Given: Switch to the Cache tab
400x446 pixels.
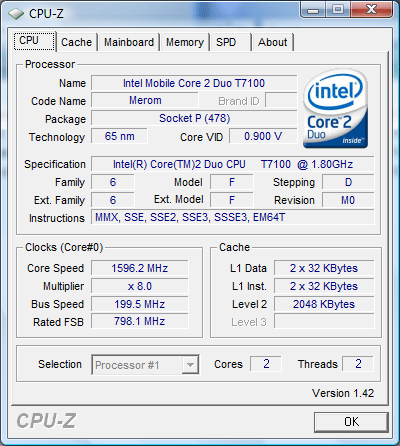Looking at the screenshot, I should click(77, 42).
